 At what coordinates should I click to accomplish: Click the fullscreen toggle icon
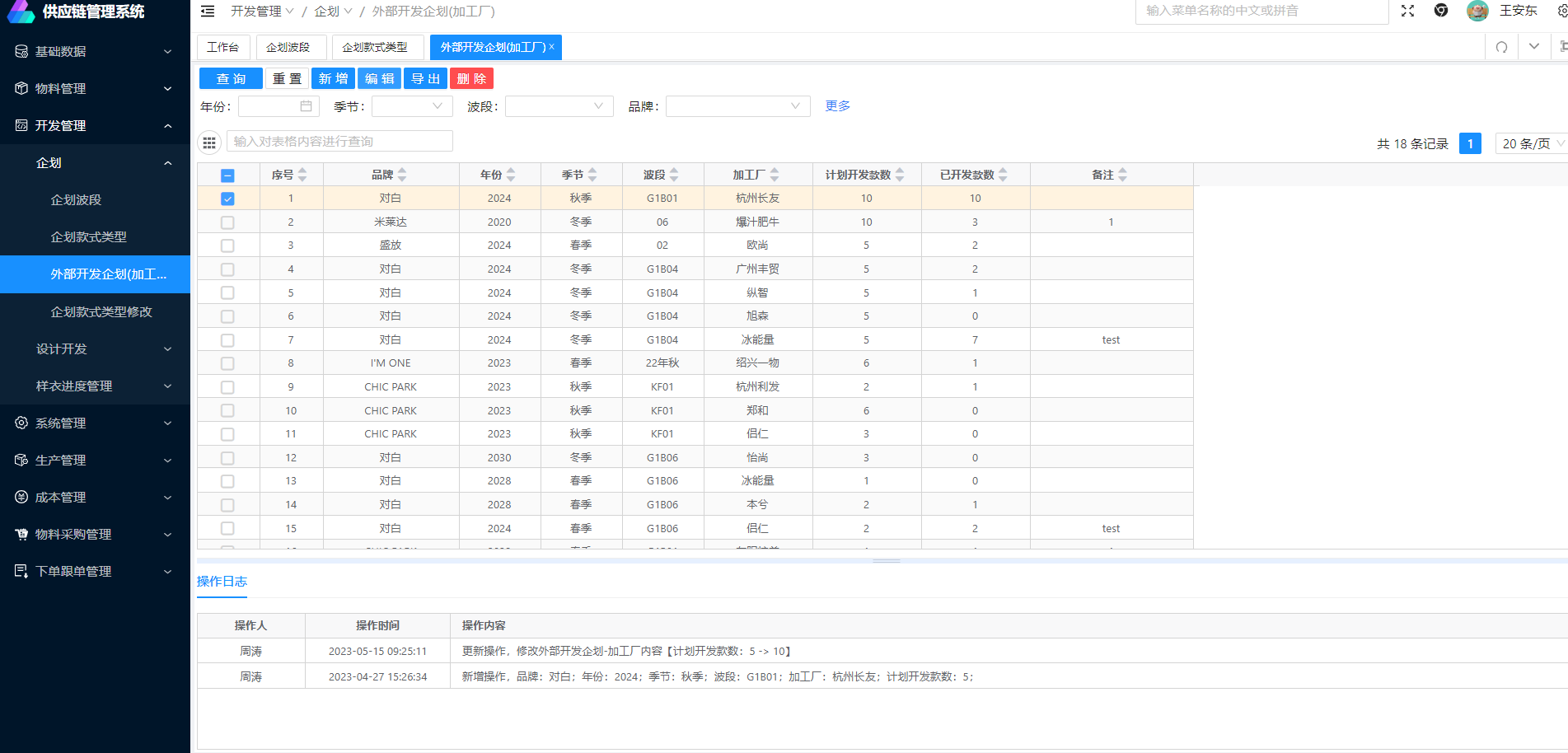(1407, 11)
